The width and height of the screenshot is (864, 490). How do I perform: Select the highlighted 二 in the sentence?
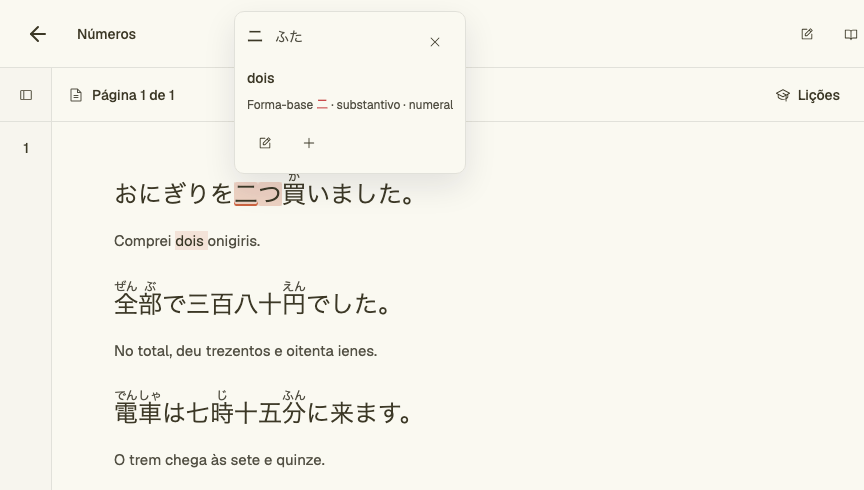click(246, 194)
